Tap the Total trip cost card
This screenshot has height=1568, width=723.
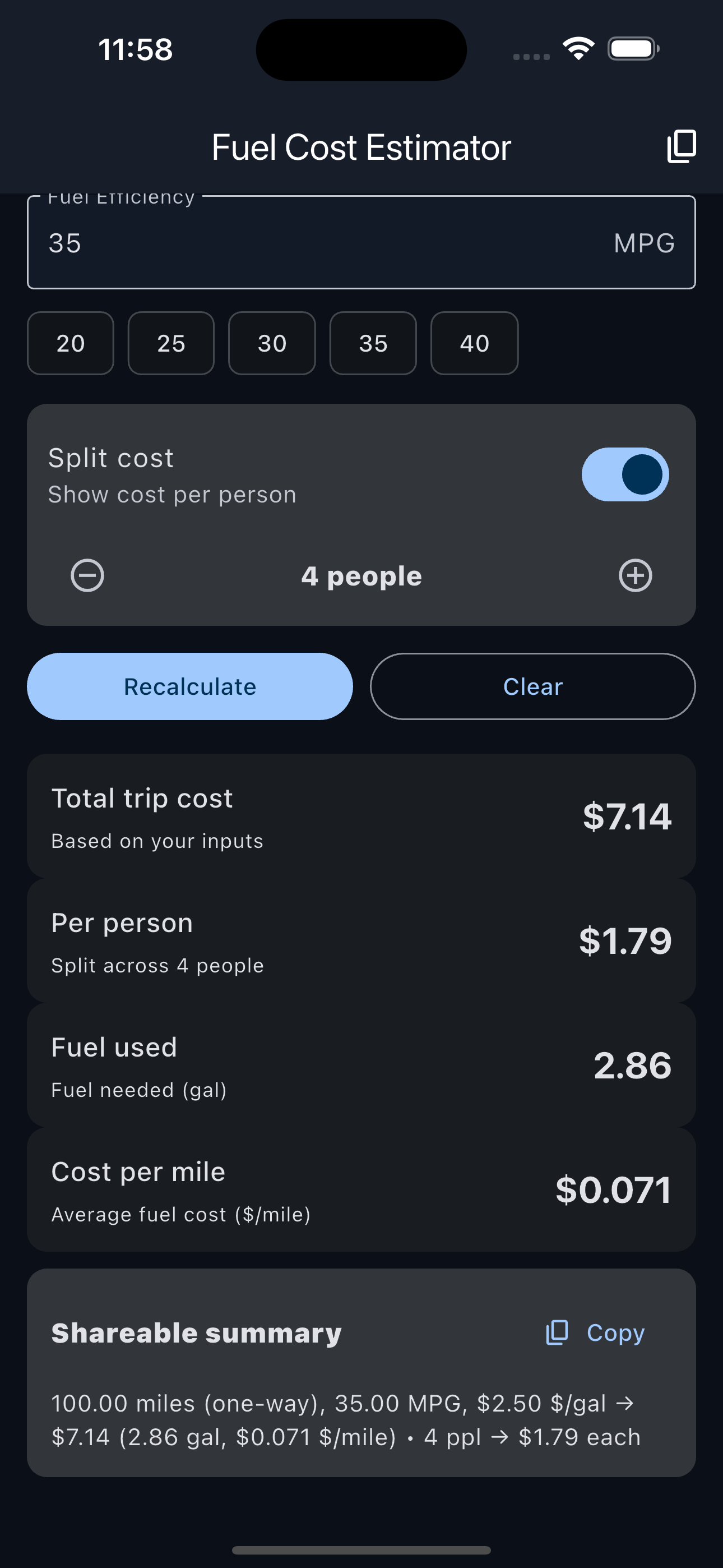(361, 815)
